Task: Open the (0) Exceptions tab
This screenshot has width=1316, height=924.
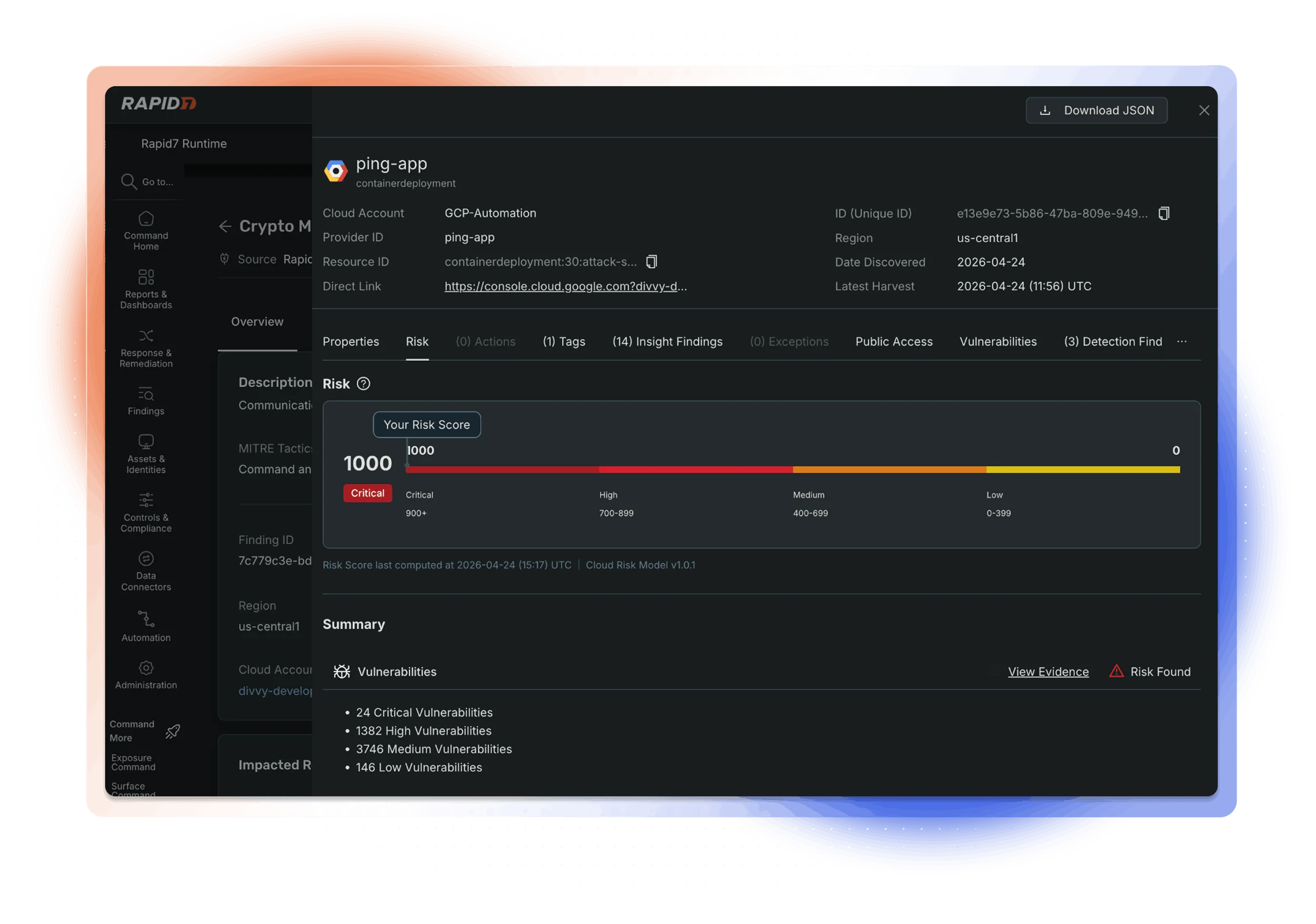Action: point(789,342)
